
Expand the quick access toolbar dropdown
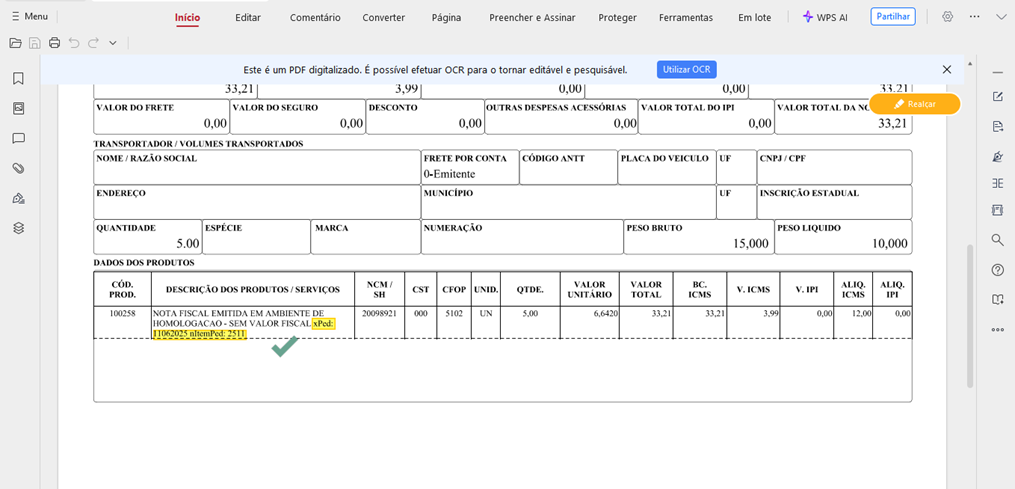113,43
